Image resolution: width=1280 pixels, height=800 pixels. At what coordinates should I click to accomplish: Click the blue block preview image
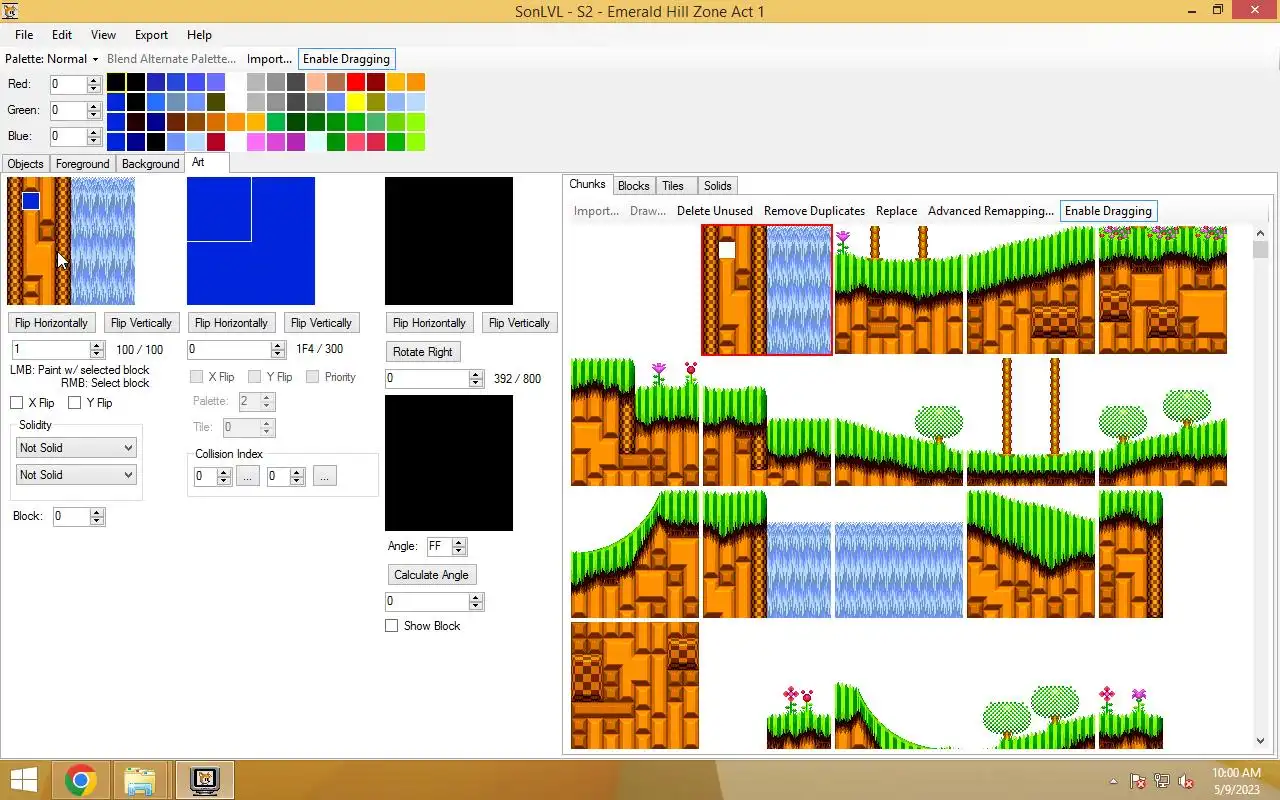coord(250,241)
